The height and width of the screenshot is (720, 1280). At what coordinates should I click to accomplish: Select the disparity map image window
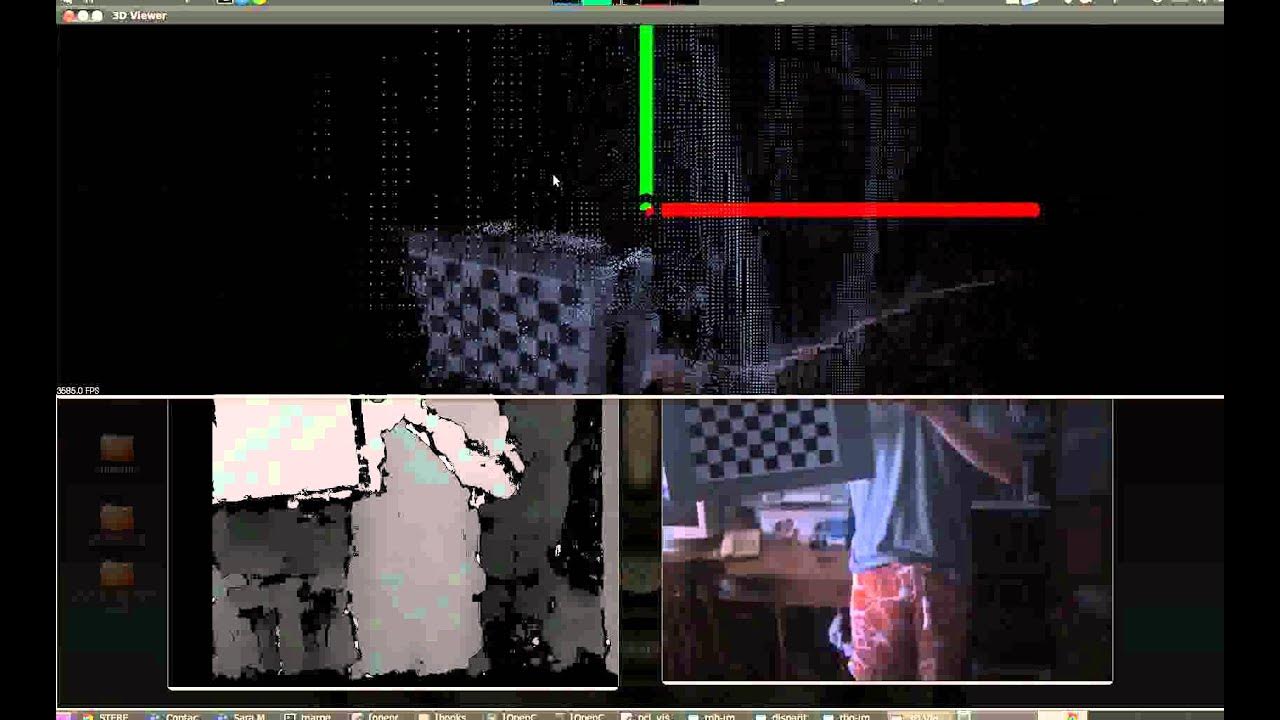click(x=393, y=543)
